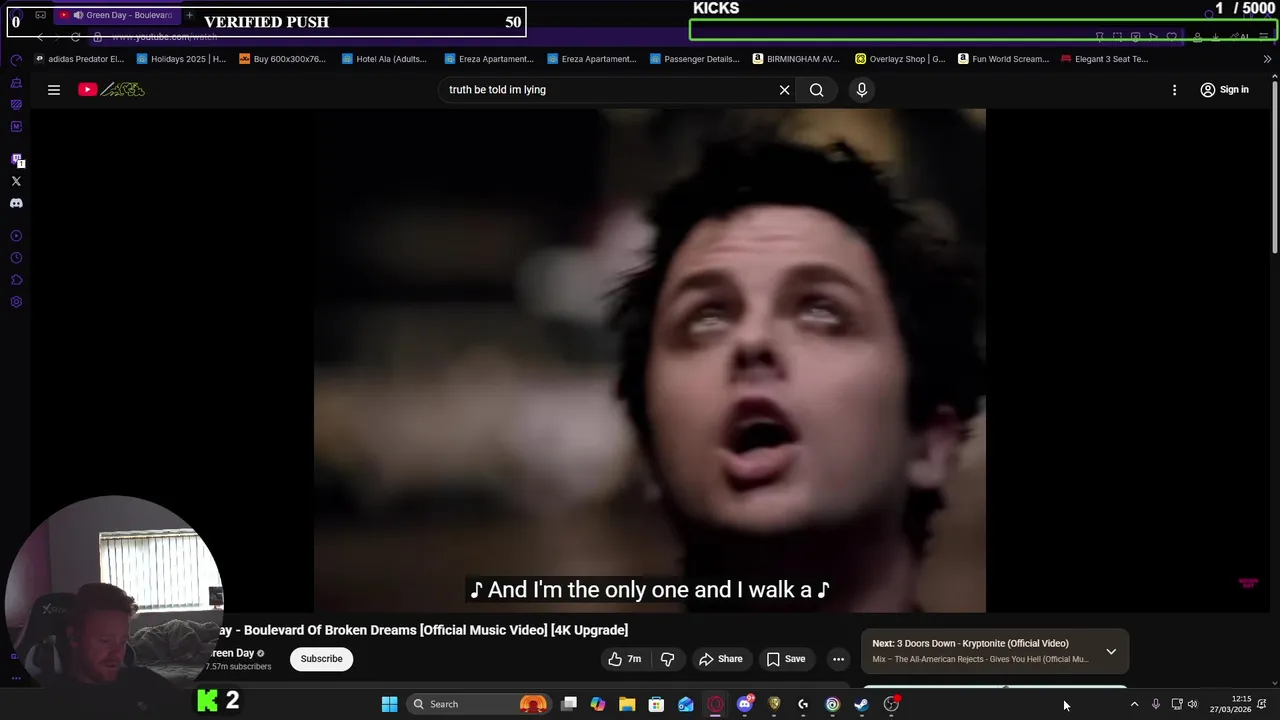Viewport: 1280px width, 720px height.
Task: Open OBS Studio from the taskbar
Action: point(891,704)
